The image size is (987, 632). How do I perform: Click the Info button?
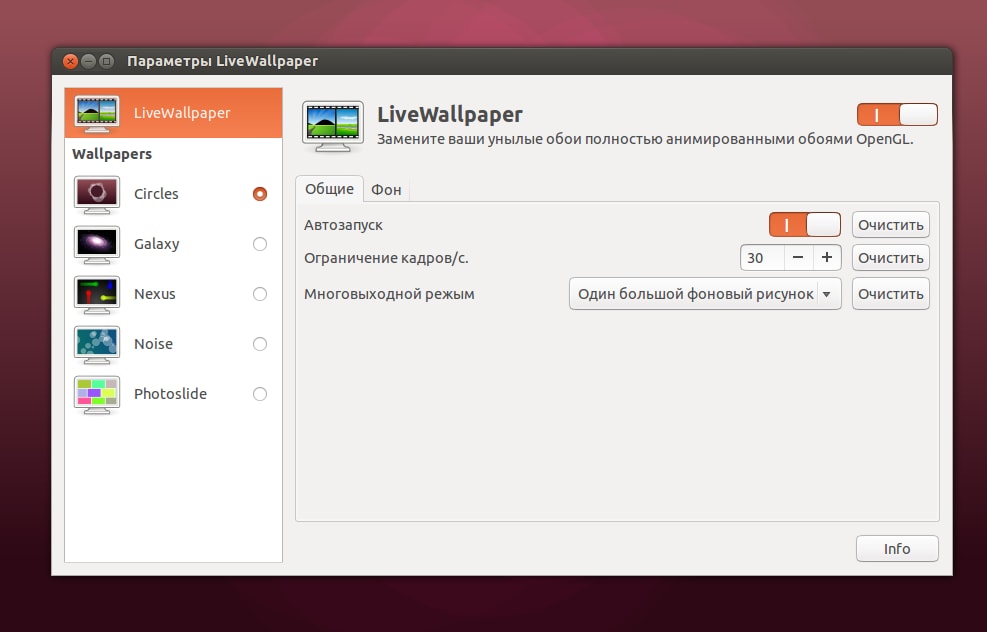point(897,549)
